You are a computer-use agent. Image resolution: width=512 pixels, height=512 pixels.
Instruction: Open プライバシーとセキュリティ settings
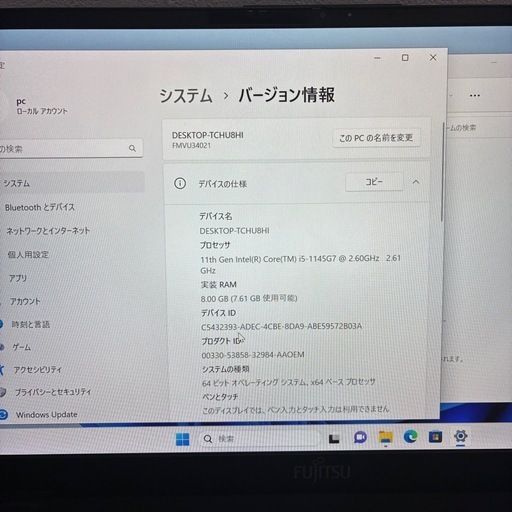(x=53, y=392)
